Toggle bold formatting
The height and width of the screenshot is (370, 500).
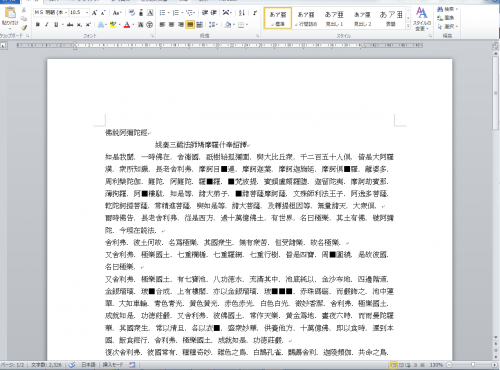[x=38, y=24]
